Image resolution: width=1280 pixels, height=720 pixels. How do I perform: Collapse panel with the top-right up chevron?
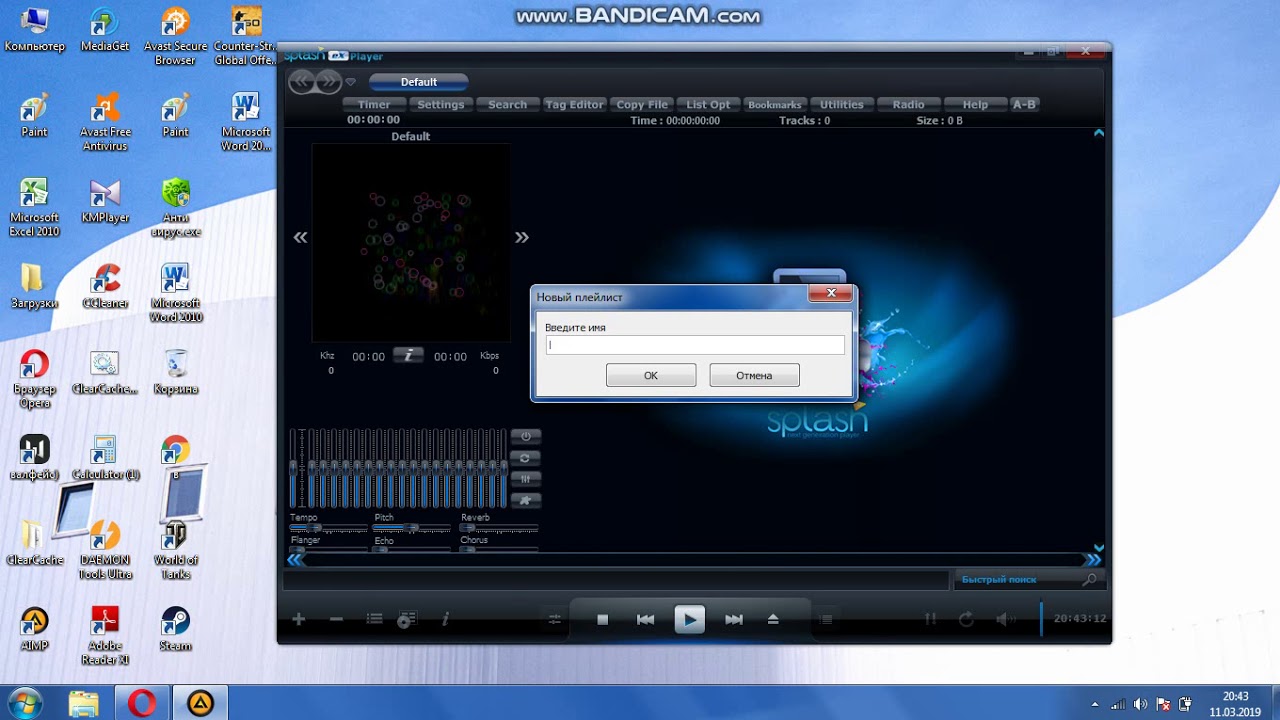coord(1099,132)
